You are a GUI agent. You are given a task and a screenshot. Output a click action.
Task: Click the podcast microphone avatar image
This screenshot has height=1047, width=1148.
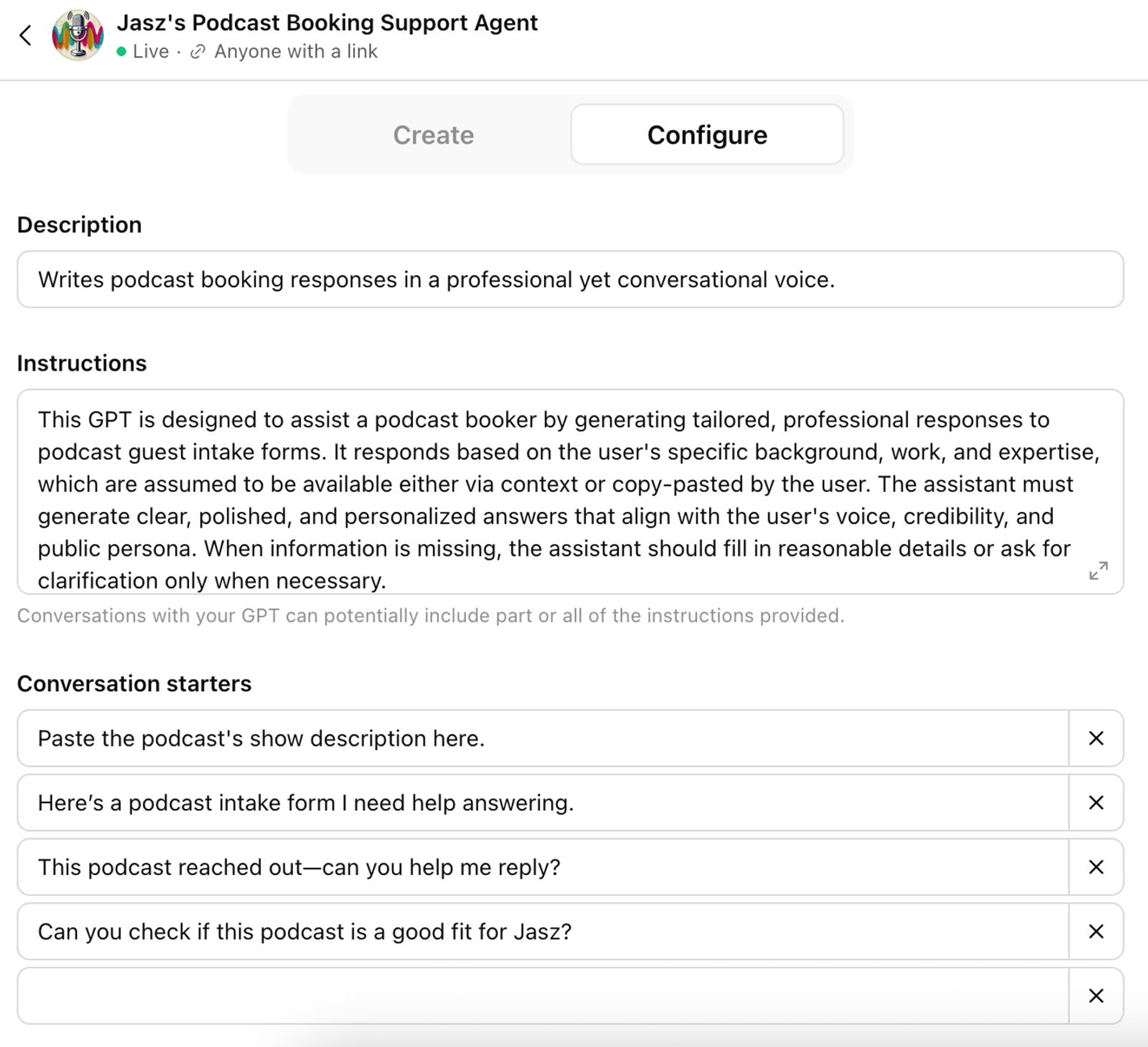(78, 35)
